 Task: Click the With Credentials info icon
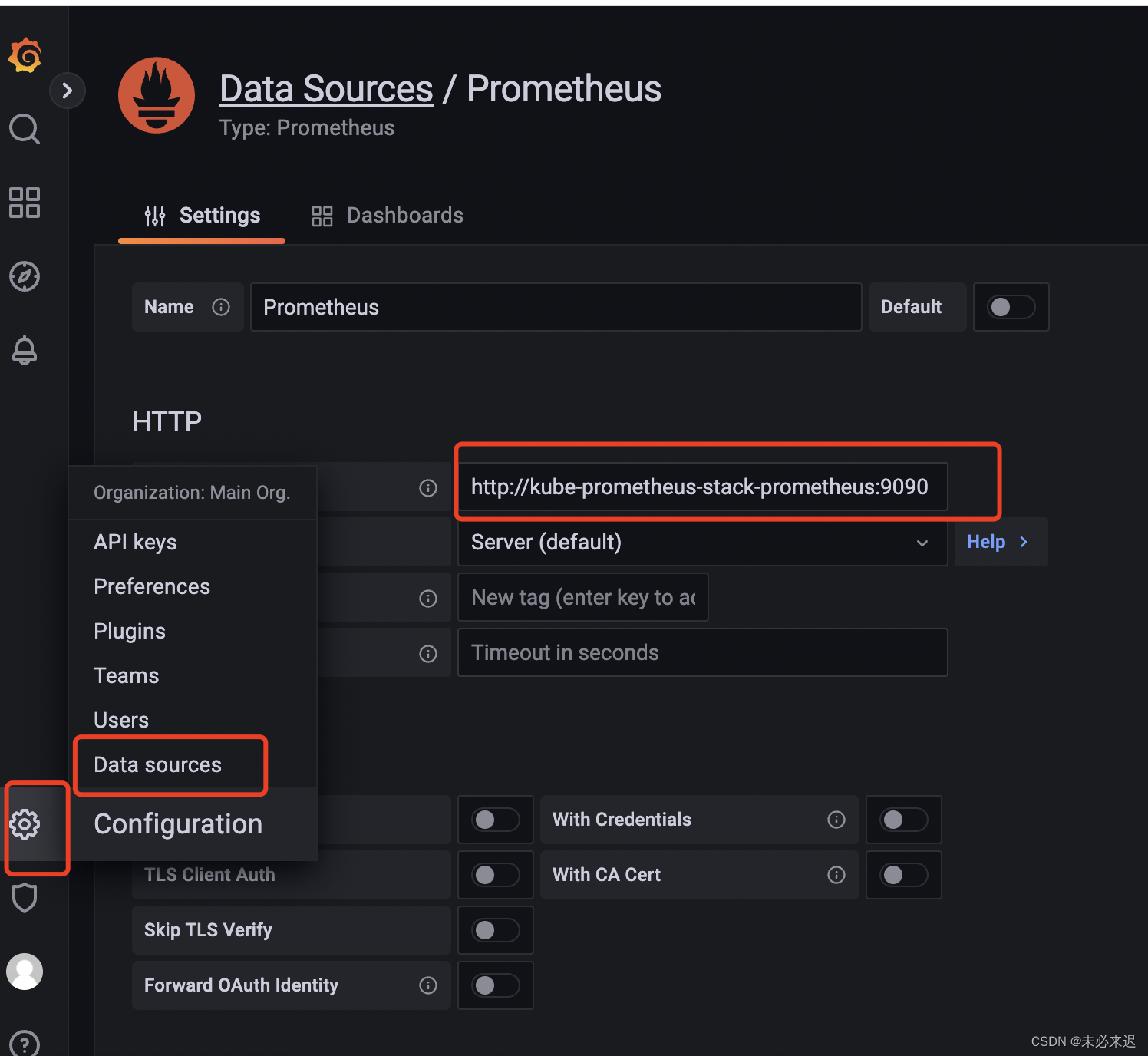pyautogui.click(x=836, y=820)
